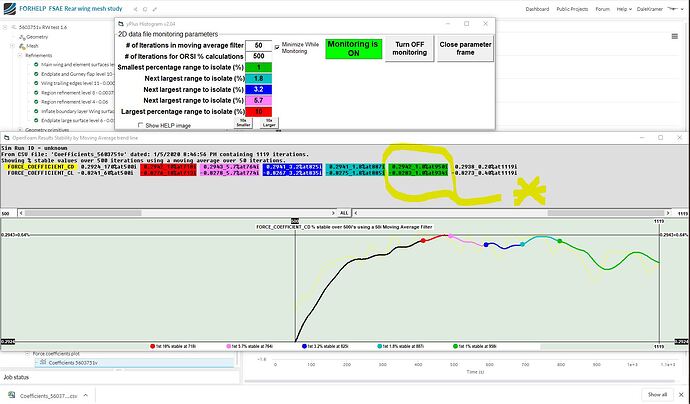Close the browser downloads bar
The height and width of the screenshot is (404, 690).
(681, 395)
